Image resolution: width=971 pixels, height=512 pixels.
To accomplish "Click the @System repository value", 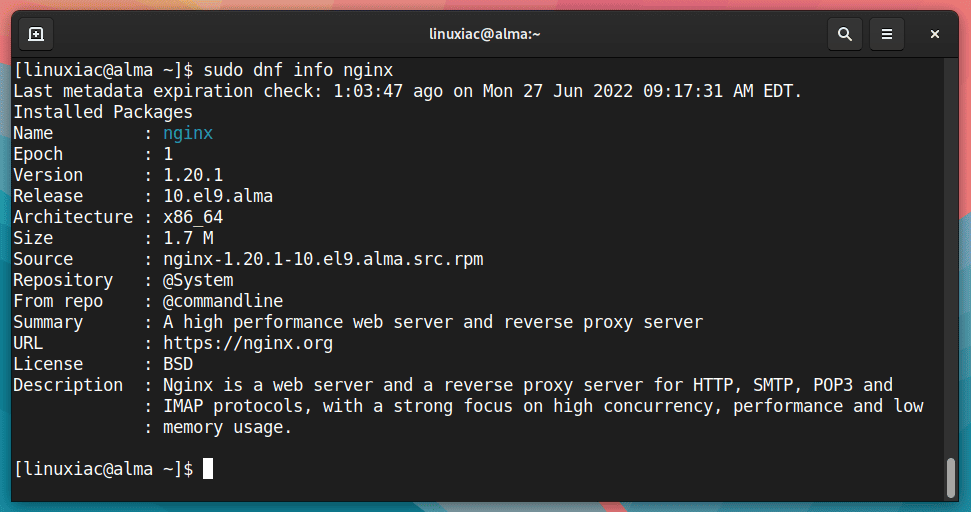I will point(198,280).
